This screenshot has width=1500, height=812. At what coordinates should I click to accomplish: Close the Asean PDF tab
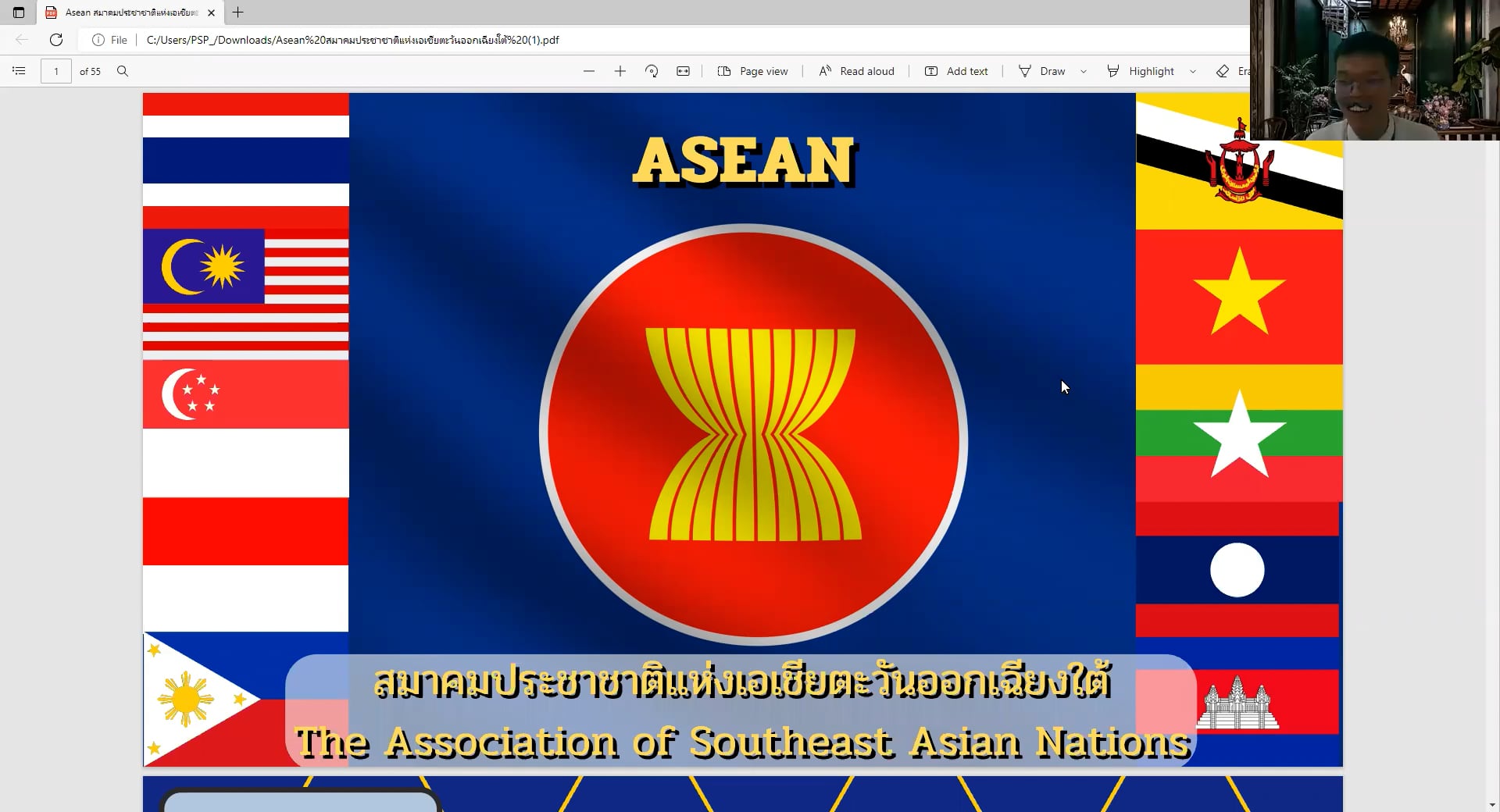click(211, 12)
